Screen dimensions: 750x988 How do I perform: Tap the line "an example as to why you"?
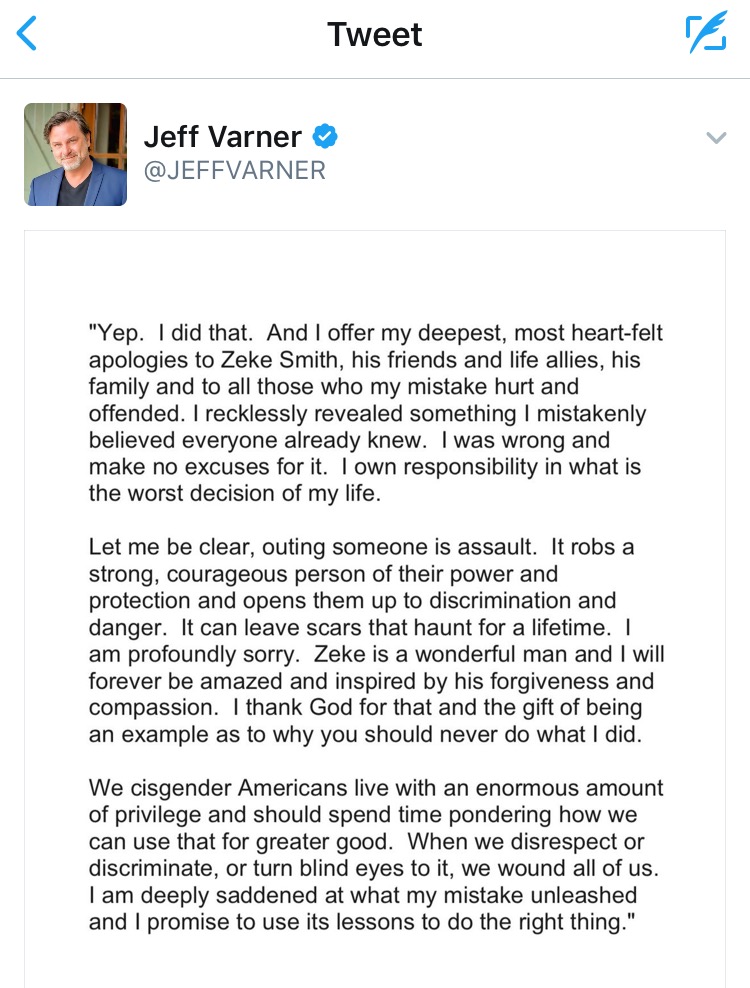(x=365, y=735)
